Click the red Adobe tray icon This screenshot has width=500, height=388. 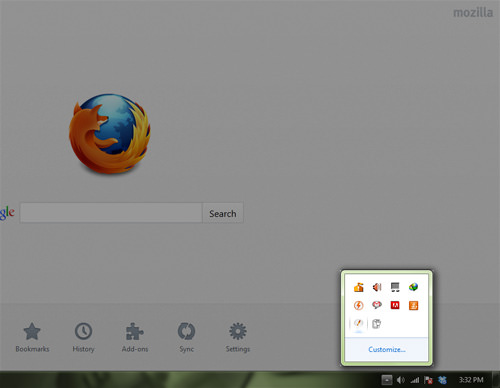pos(395,305)
